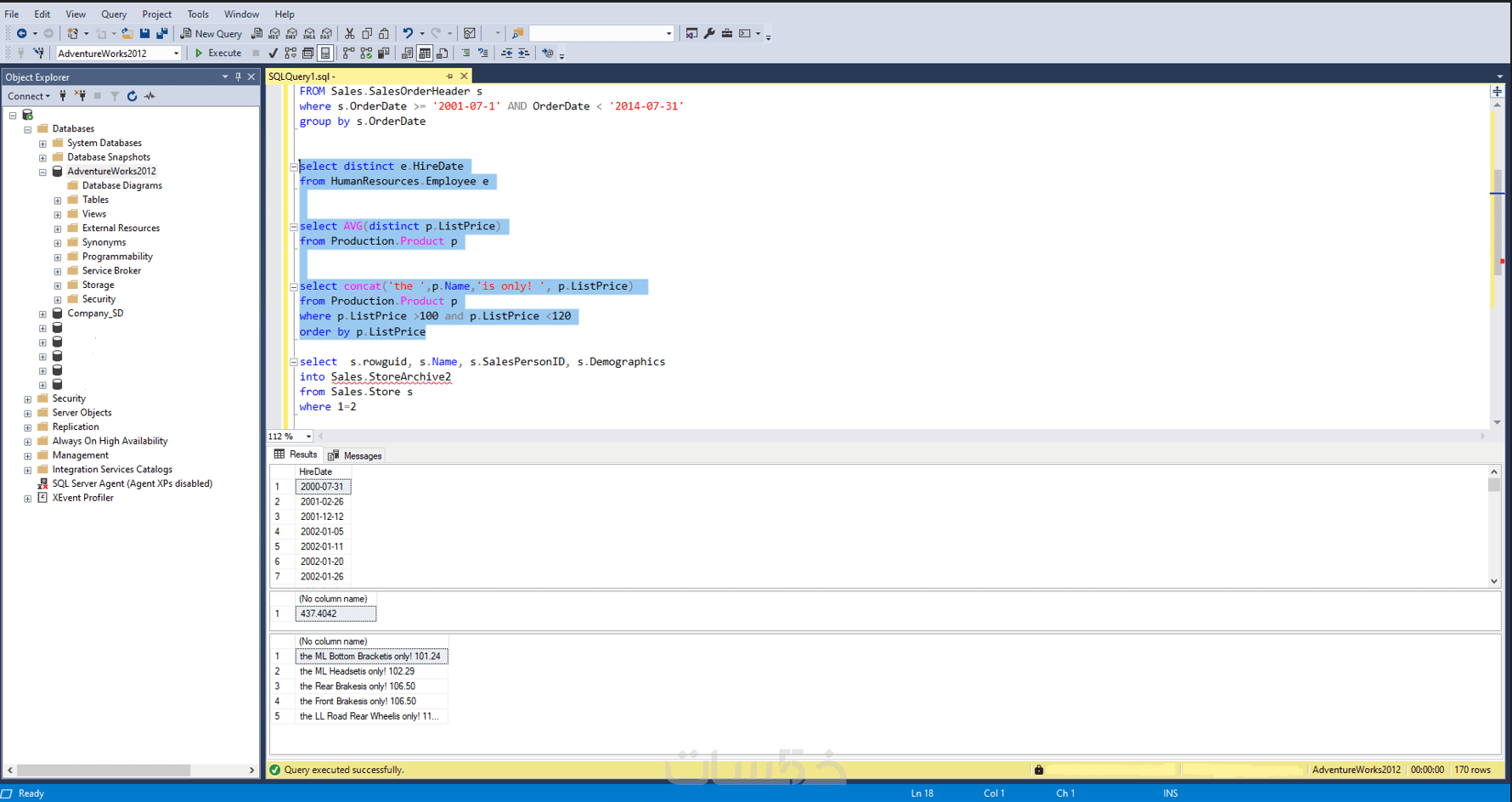Click the Undo icon on the toolbar
Image resolution: width=1512 pixels, height=802 pixels.
[x=407, y=33]
